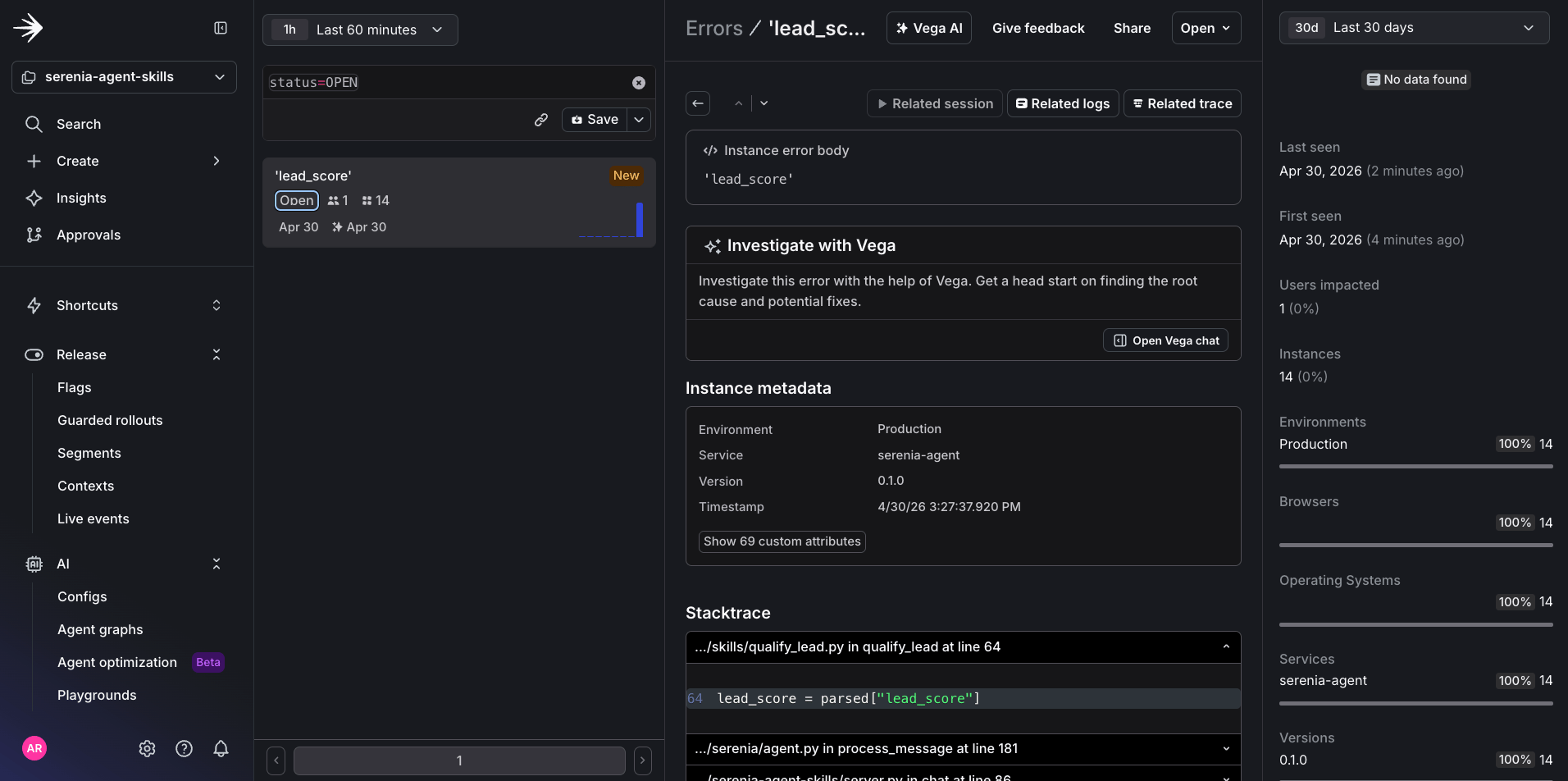Open settings gear icon
Viewport: 1568px width, 781px height.
coord(148,748)
